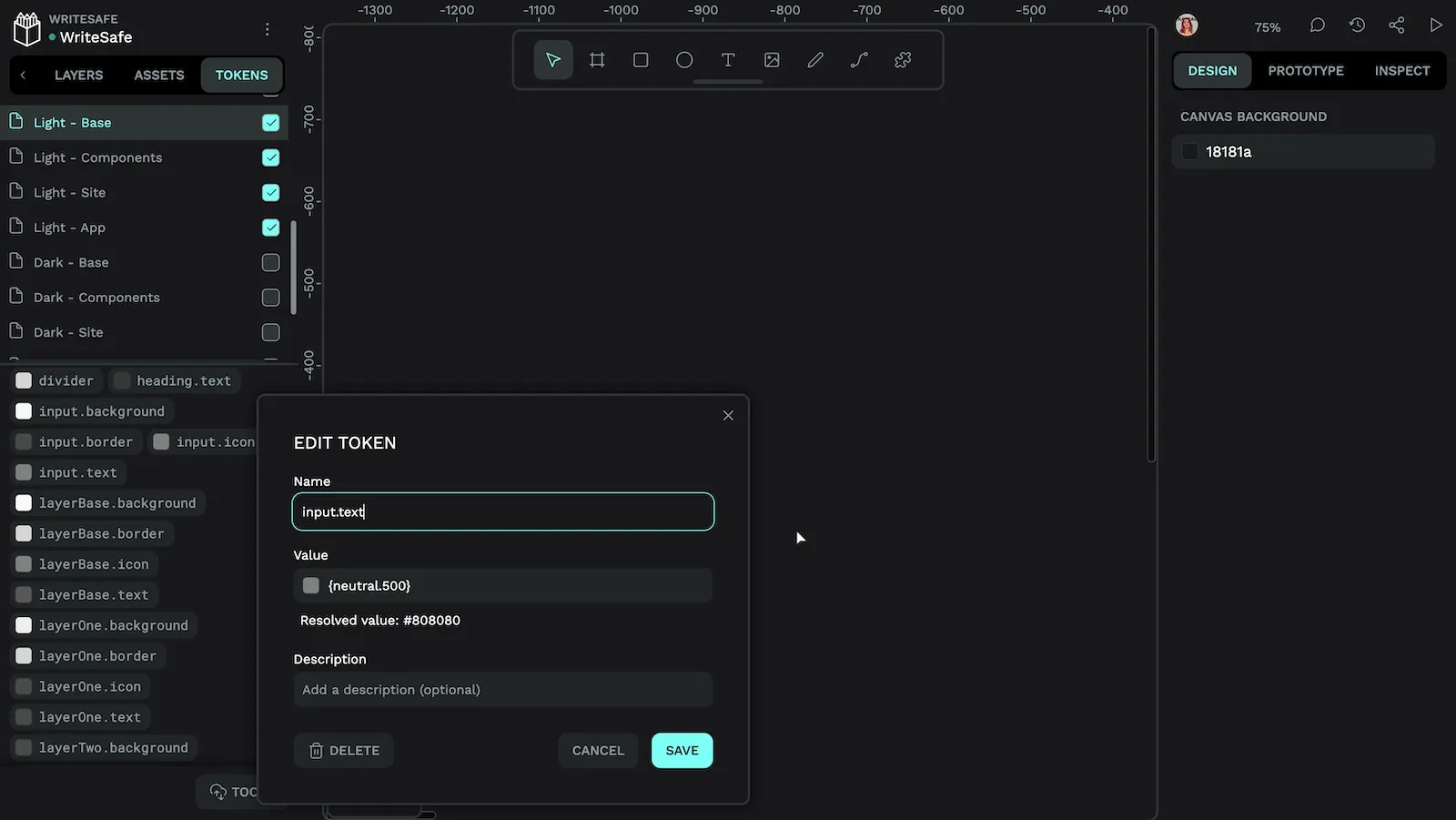Close the Edit Token dialog

[728, 416]
